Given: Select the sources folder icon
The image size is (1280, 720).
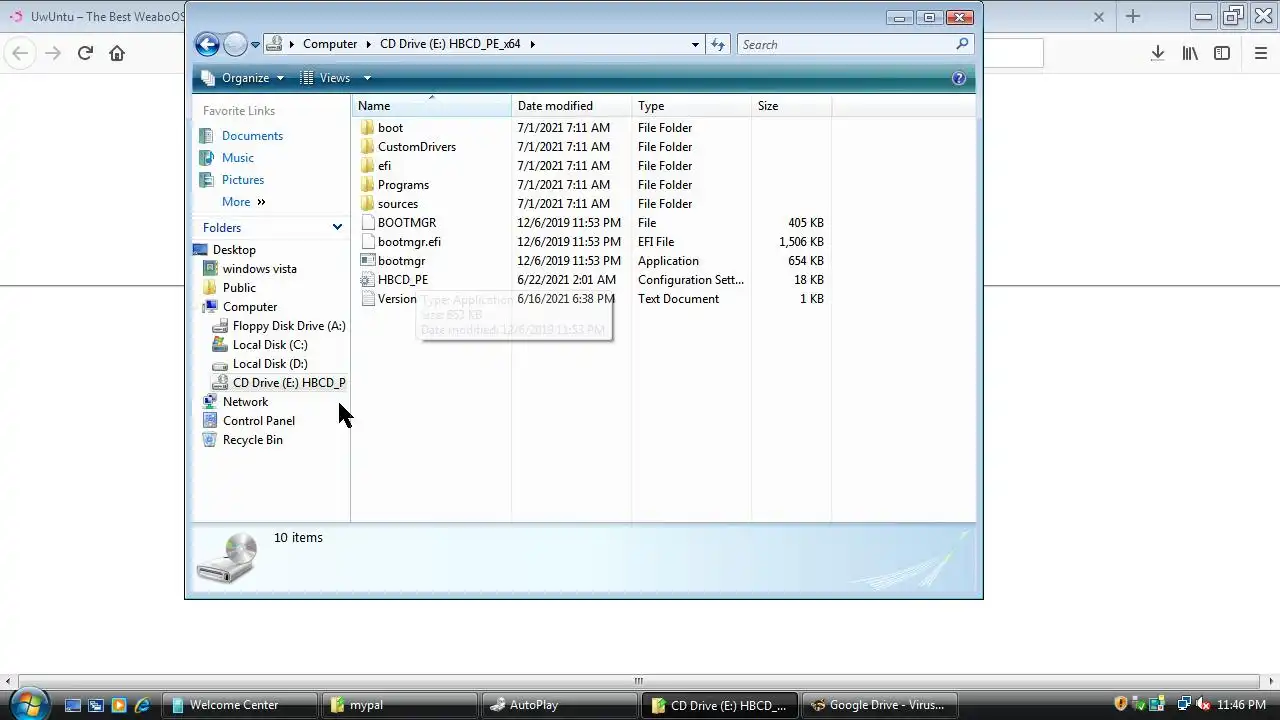Looking at the screenshot, I should pyautogui.click(x=367, y=204).
